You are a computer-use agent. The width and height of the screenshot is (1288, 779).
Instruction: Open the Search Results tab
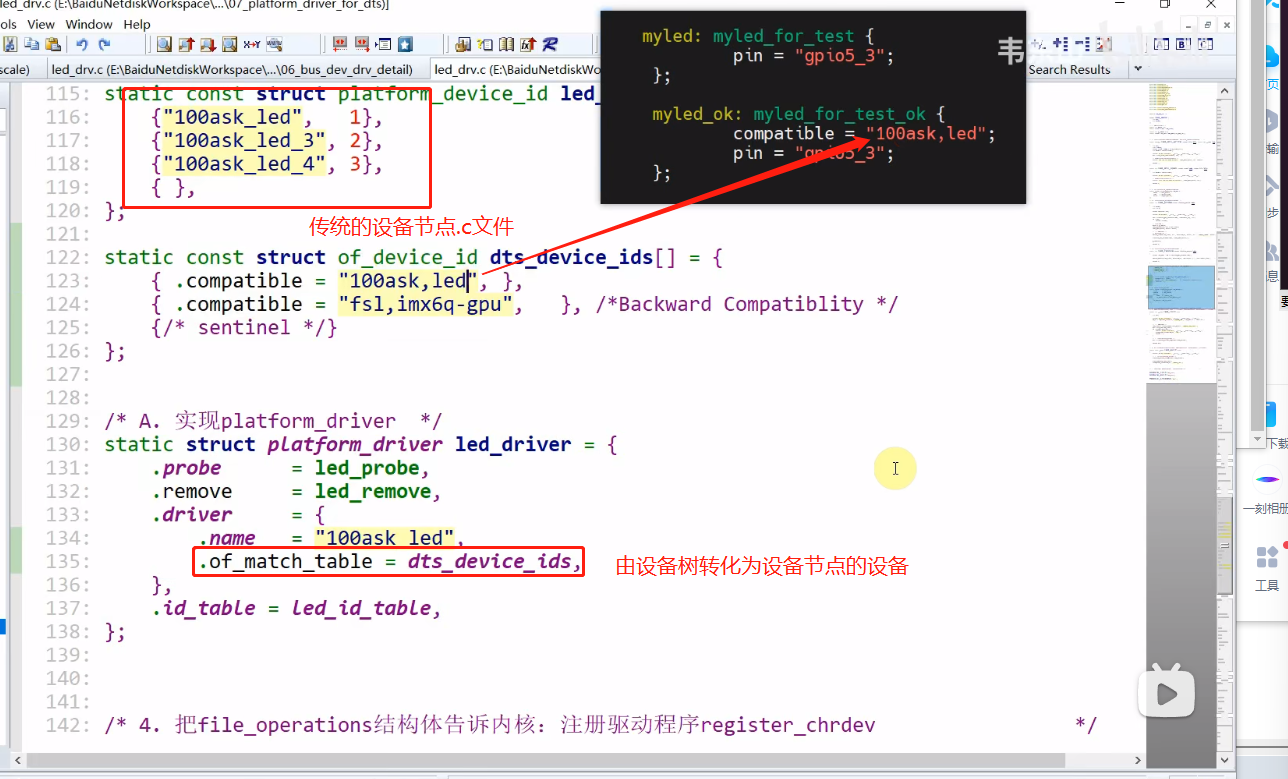point(1069,69)
